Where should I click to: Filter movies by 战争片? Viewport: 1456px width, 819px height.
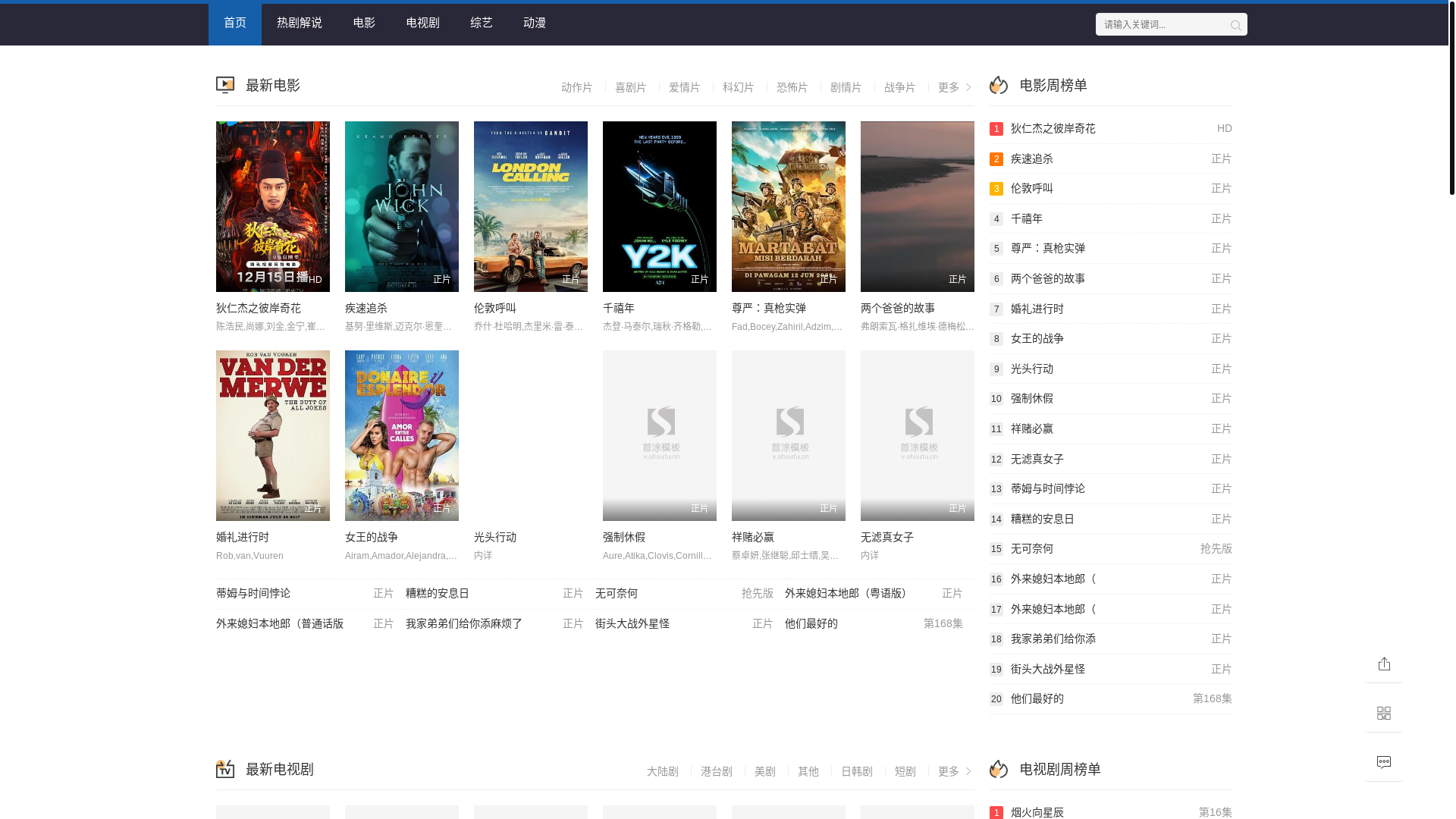[900, 87]
